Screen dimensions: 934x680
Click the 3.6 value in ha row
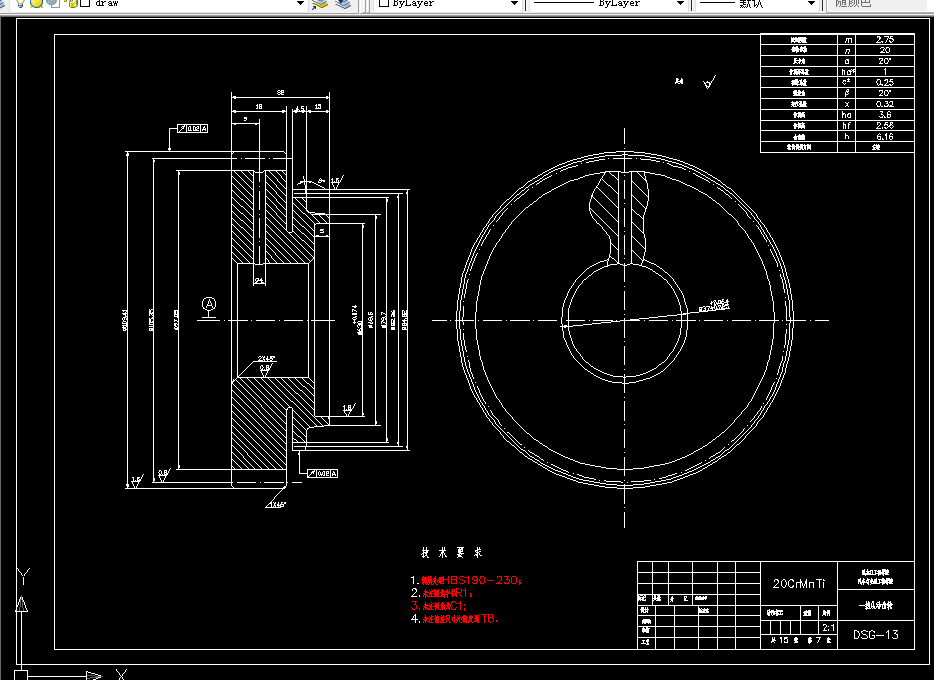[x=885, y=114]
